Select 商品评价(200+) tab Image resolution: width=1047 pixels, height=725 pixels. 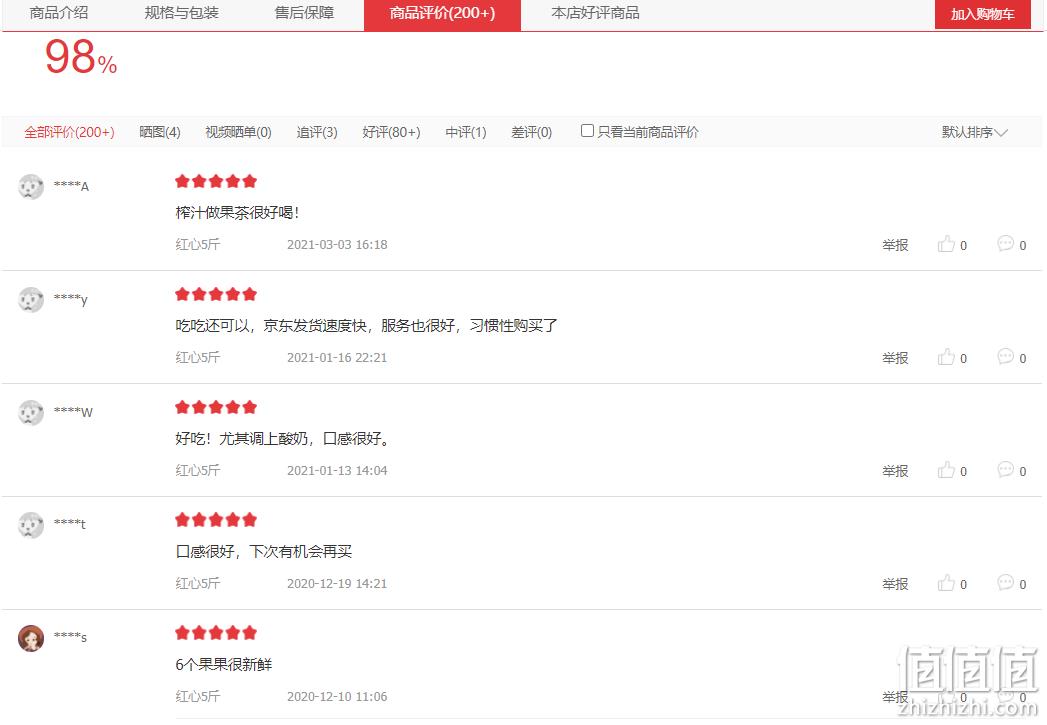point(442,14)
